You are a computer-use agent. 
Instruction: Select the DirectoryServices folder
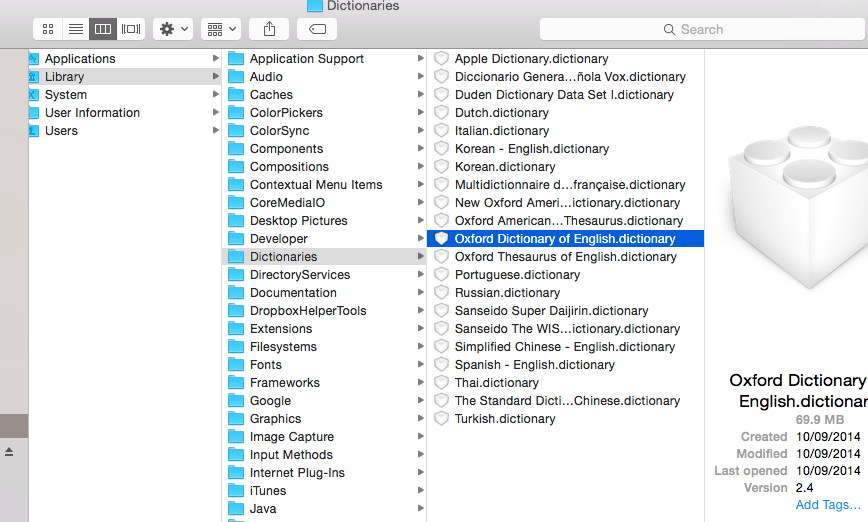(324, 275)
